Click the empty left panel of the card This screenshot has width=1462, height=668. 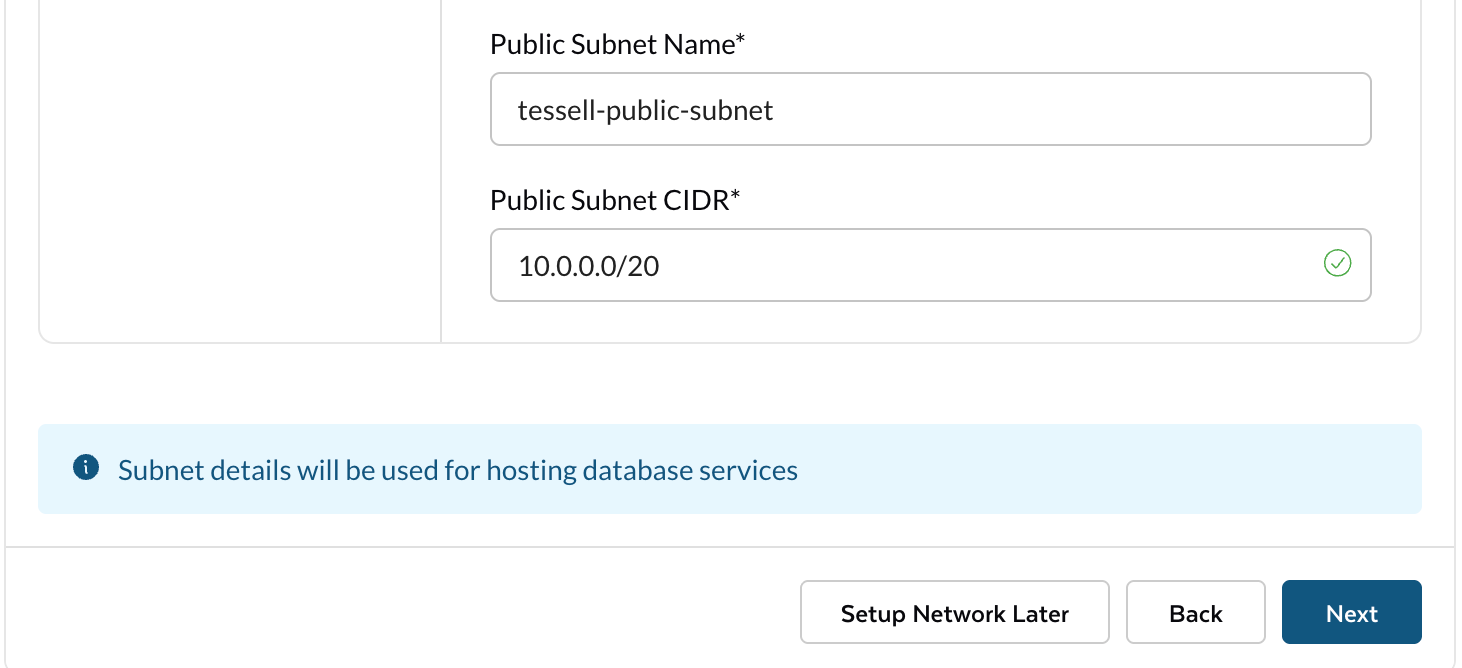[x=240, y=170]
